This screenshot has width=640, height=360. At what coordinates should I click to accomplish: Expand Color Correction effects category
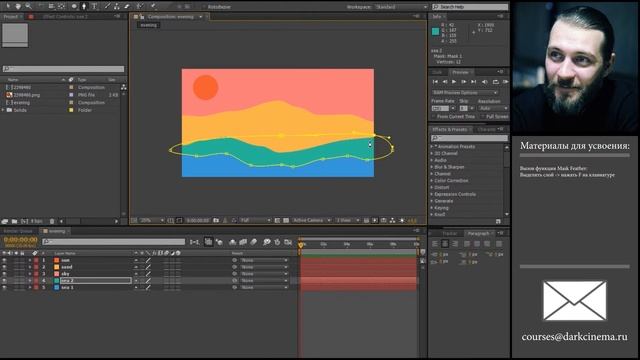(432, 180)
